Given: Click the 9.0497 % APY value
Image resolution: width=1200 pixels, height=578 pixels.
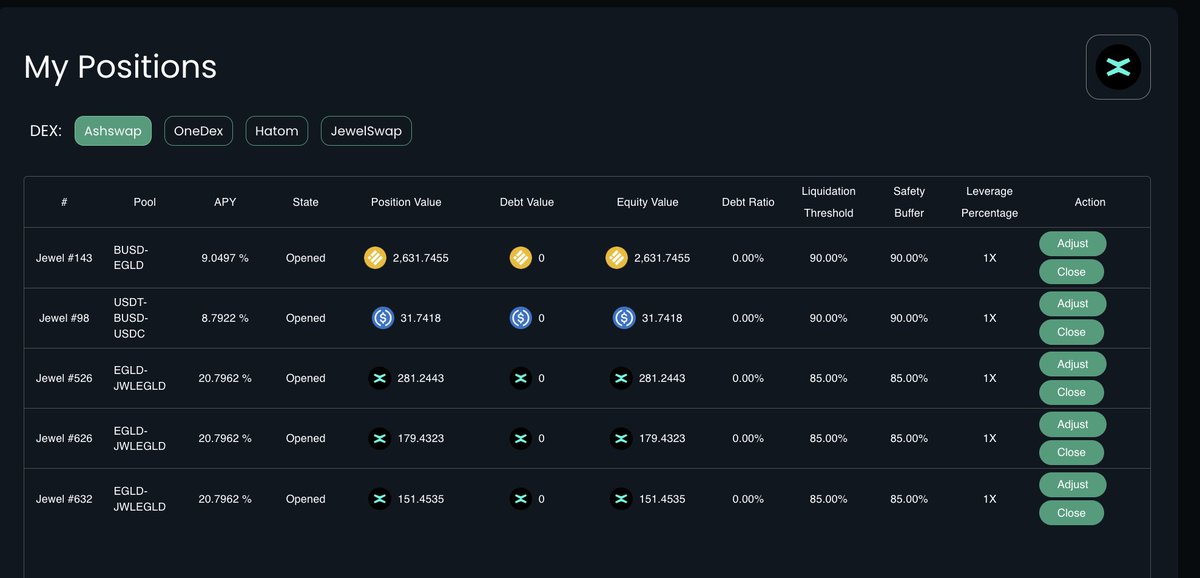Looking at the screenshot, I should coord(225,258).
